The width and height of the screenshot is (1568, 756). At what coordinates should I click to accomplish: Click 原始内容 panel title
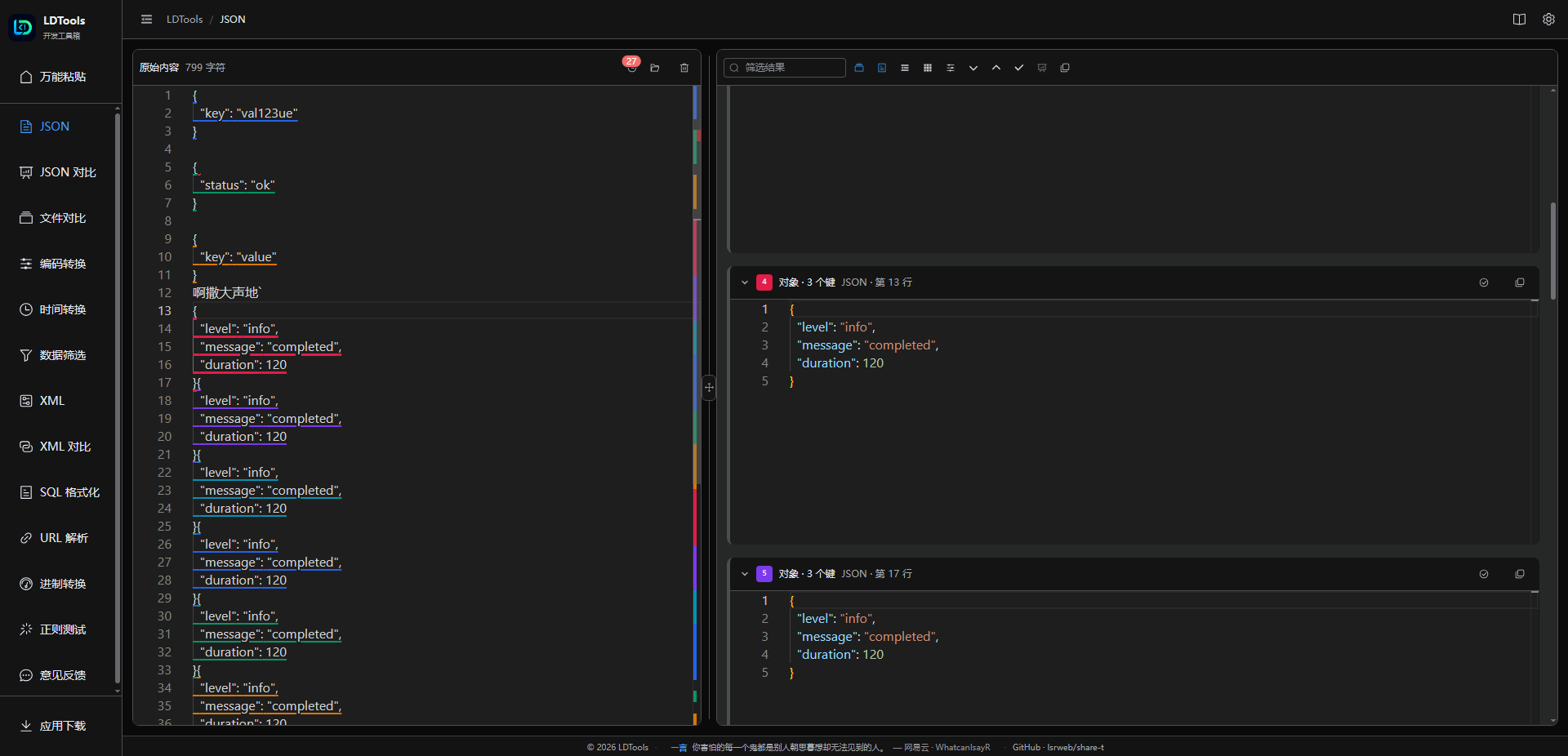pyautogui.click(x=159, y=68)
